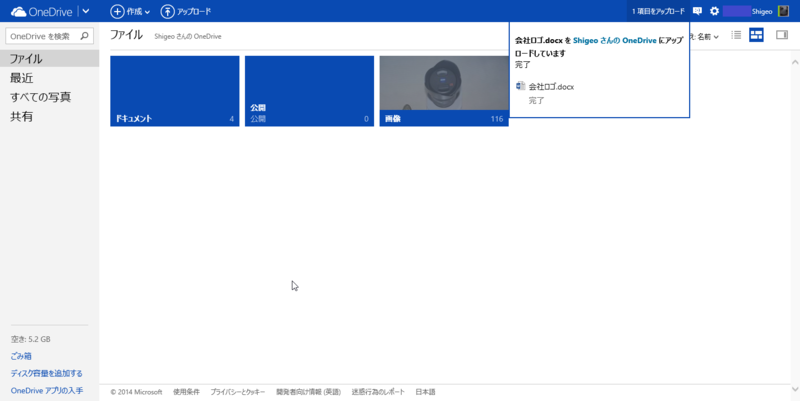
Task: Open 開発者向け情報 (英語) footer link
Action: click(308, 392)
